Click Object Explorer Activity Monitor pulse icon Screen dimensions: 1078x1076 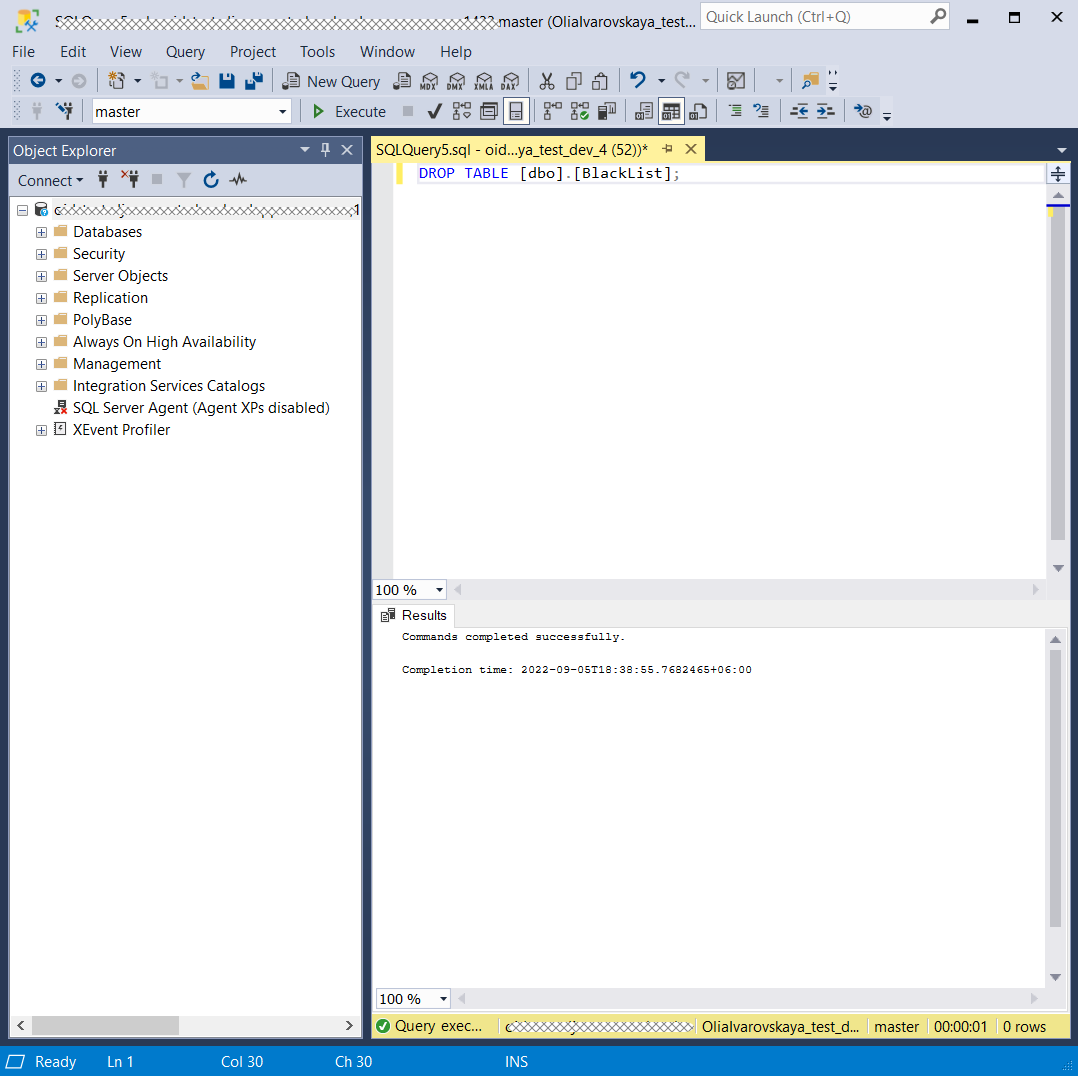click(x=238, y=180)
